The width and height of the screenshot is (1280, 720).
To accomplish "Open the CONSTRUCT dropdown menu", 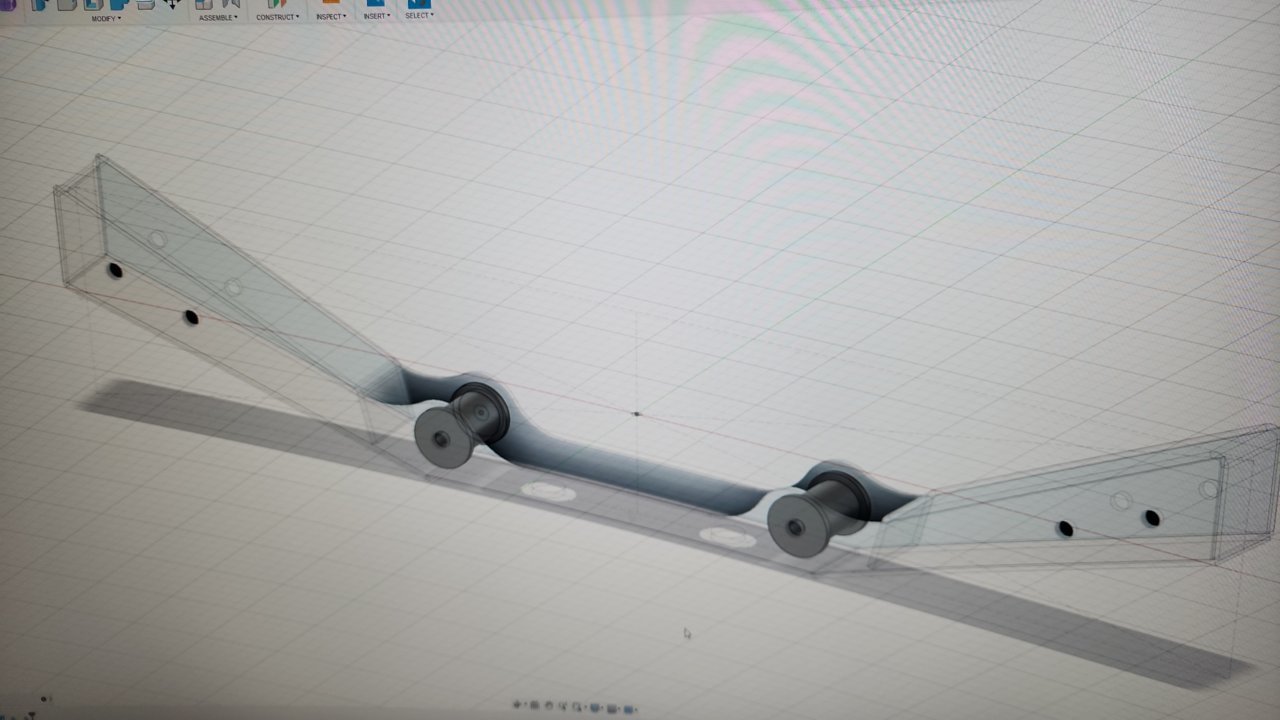I will [277, 17].
